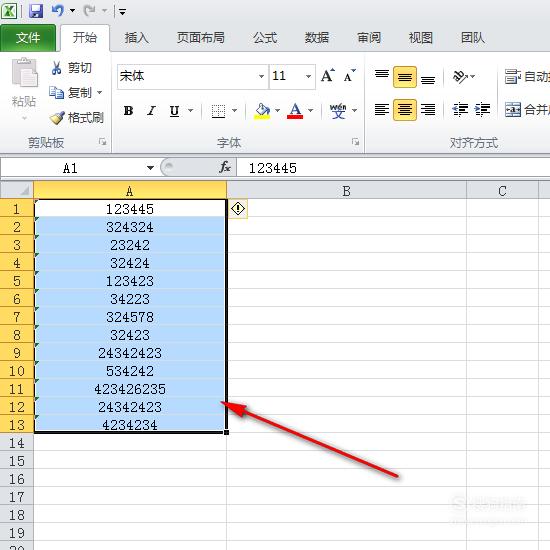The height and width of the screenshot is (550, 550).
Task: Click the 剪切 cut button
Action: (72, 68)
